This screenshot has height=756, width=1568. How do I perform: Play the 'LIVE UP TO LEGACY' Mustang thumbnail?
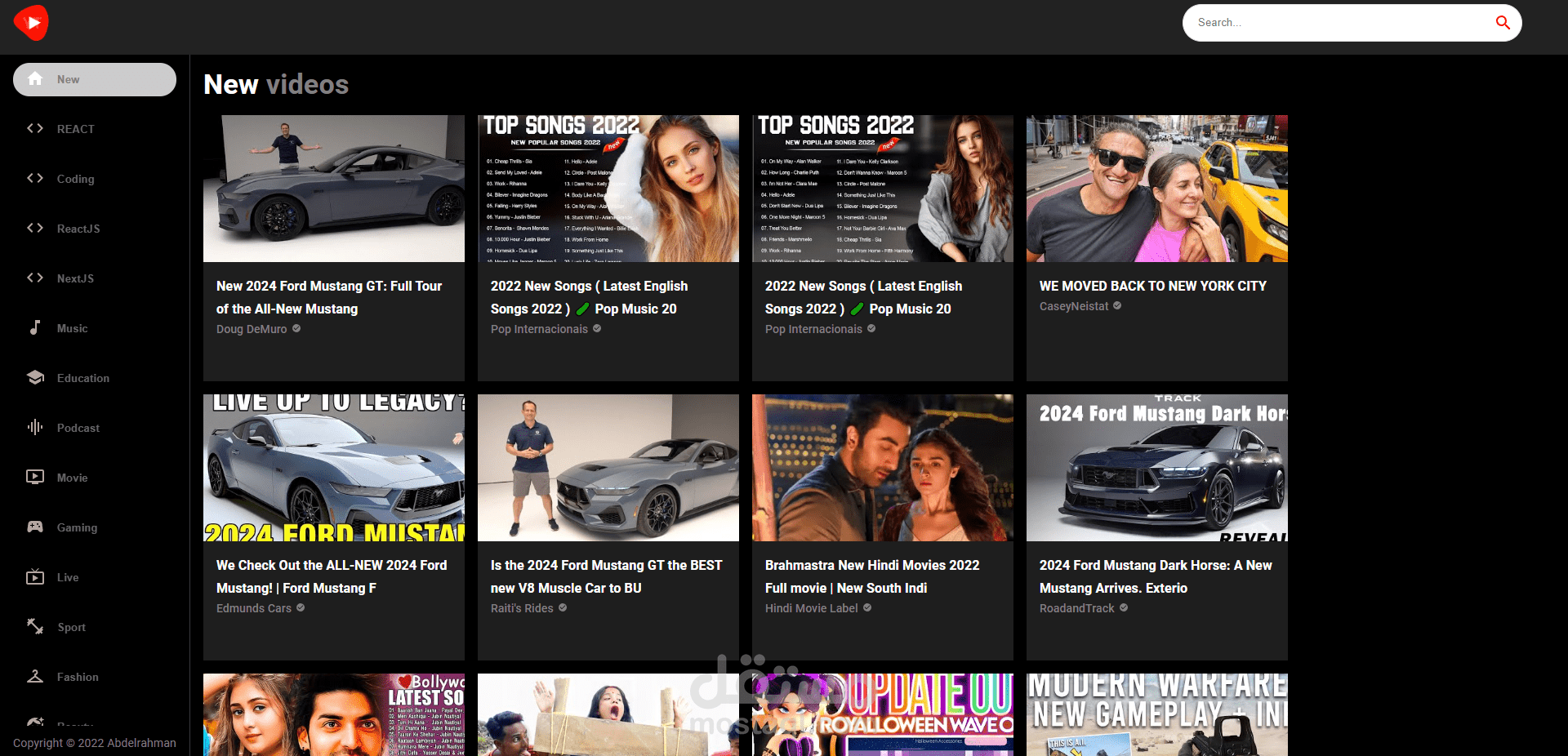tap(334, 468)
